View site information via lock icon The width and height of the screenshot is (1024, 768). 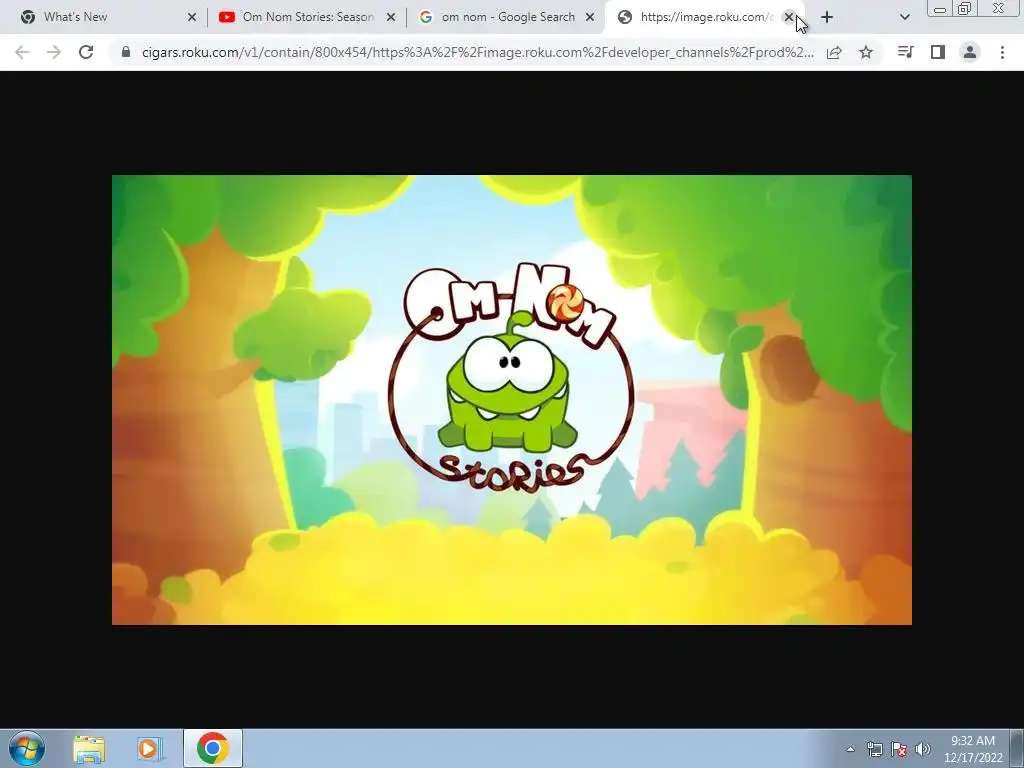point(126,52)
